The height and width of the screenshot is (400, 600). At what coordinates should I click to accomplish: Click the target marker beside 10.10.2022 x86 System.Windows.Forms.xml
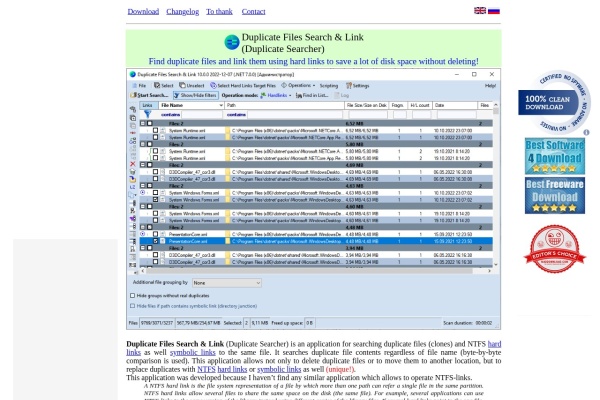[142, 193]
